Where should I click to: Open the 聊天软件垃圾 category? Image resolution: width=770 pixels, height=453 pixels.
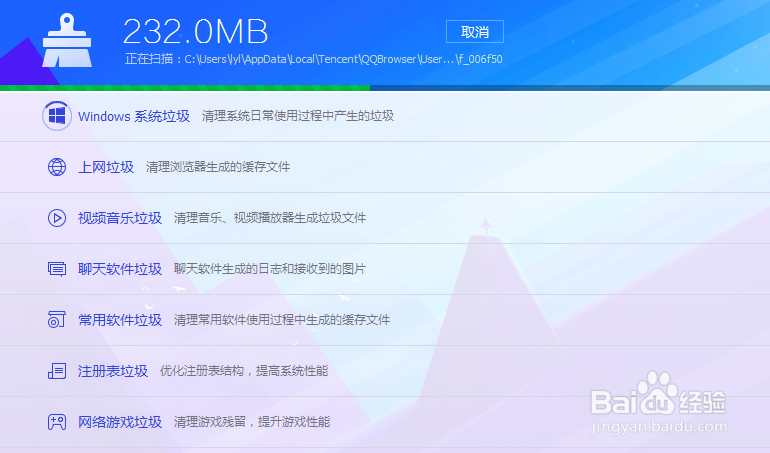[x=120, y=269]
